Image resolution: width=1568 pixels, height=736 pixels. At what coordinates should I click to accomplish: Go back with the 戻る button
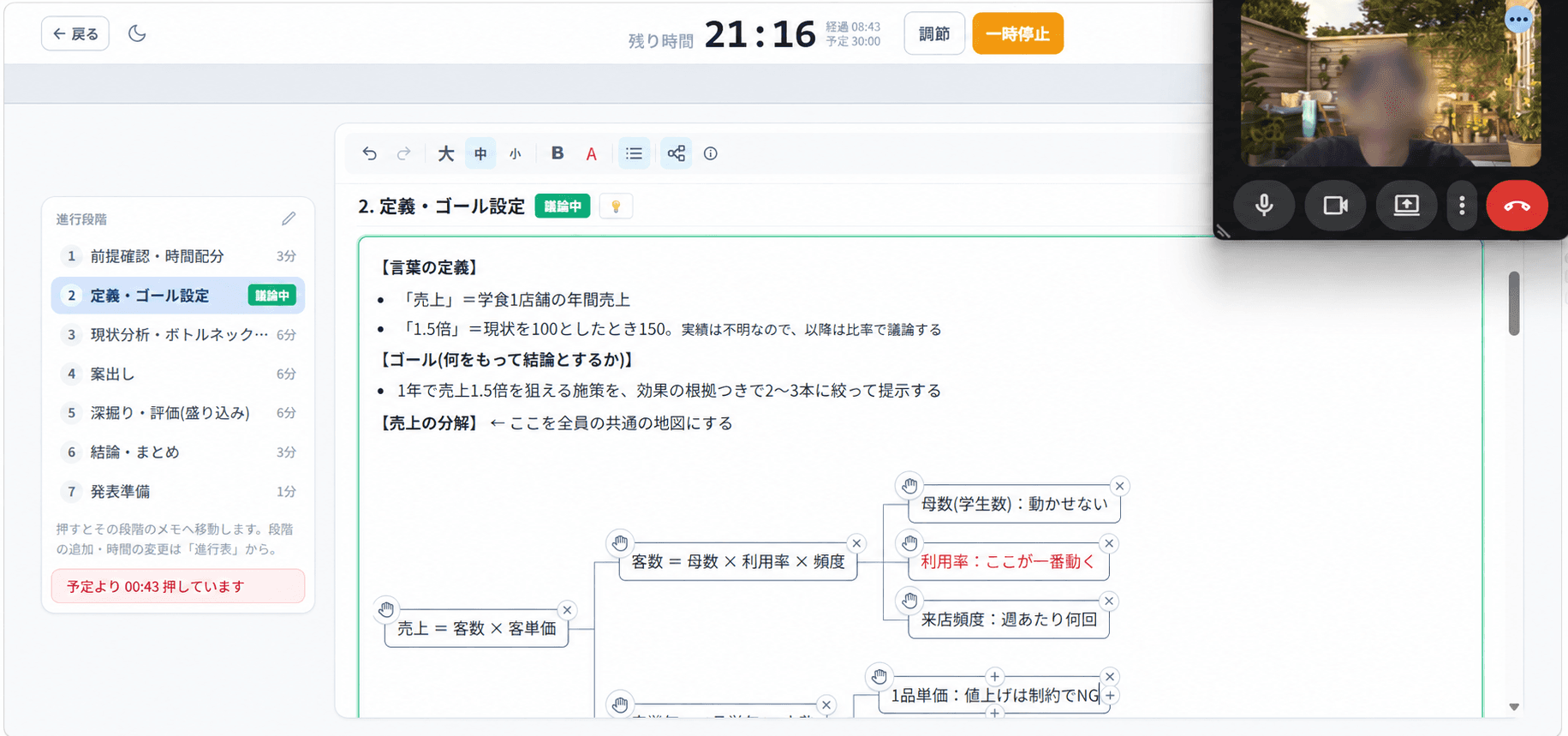click(x=75, y=33)
